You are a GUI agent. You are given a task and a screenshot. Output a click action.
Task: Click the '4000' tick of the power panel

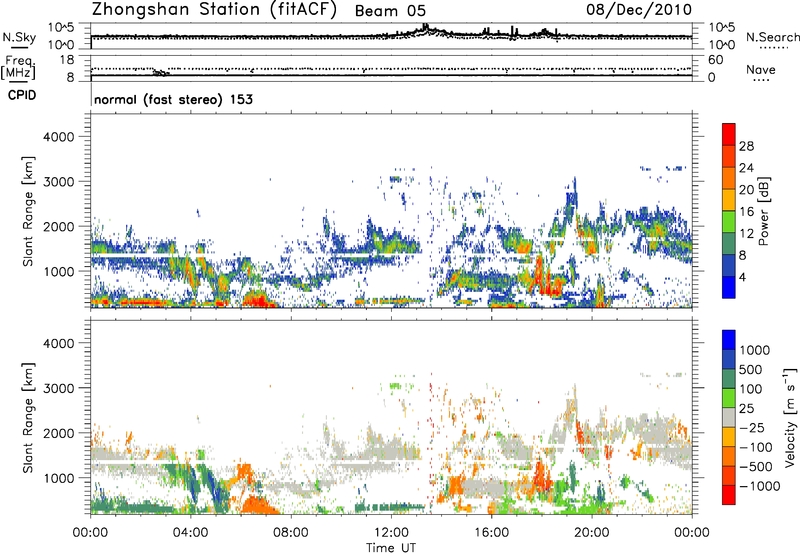(58, 137)
